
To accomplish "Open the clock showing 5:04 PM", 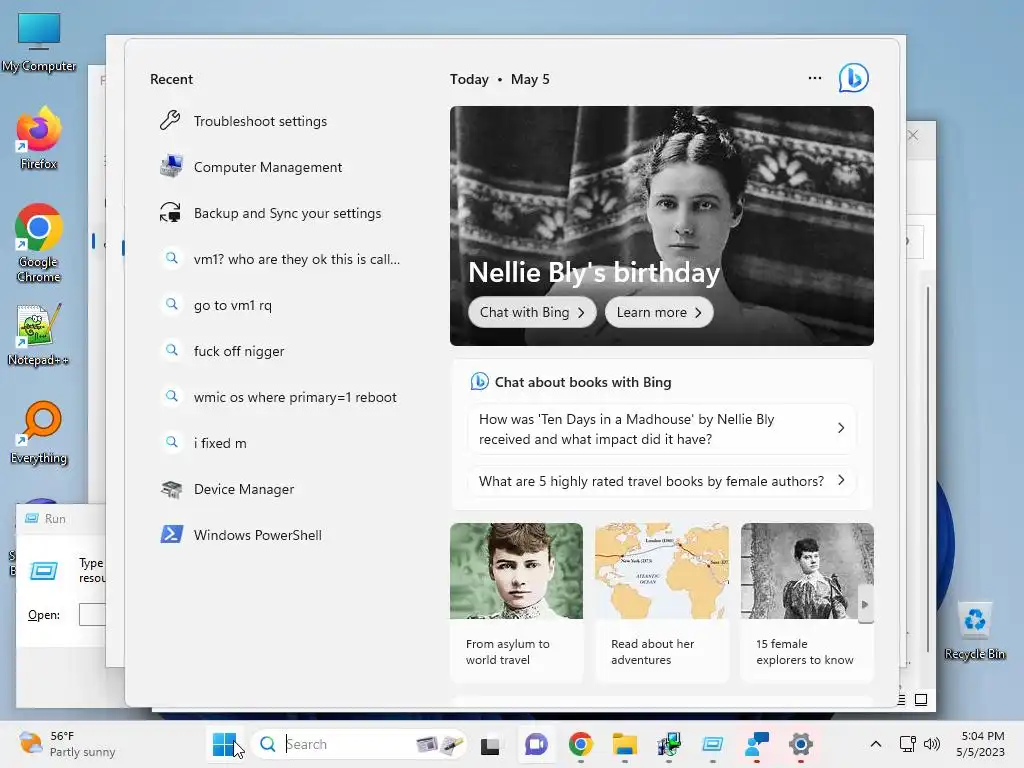I will click(x=982, y=744).
